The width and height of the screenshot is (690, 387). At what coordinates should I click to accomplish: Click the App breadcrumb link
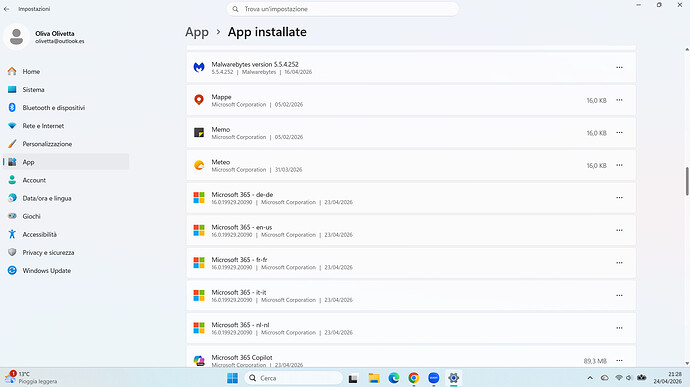tap(197, 32)
